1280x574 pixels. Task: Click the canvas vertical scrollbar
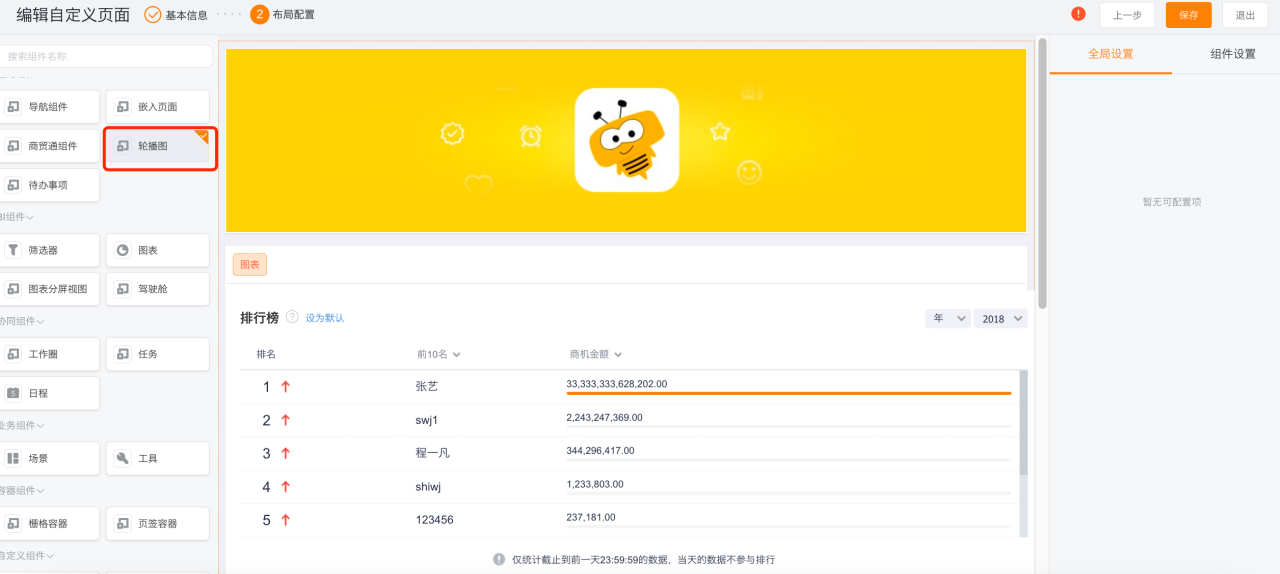coord(1042,173)
